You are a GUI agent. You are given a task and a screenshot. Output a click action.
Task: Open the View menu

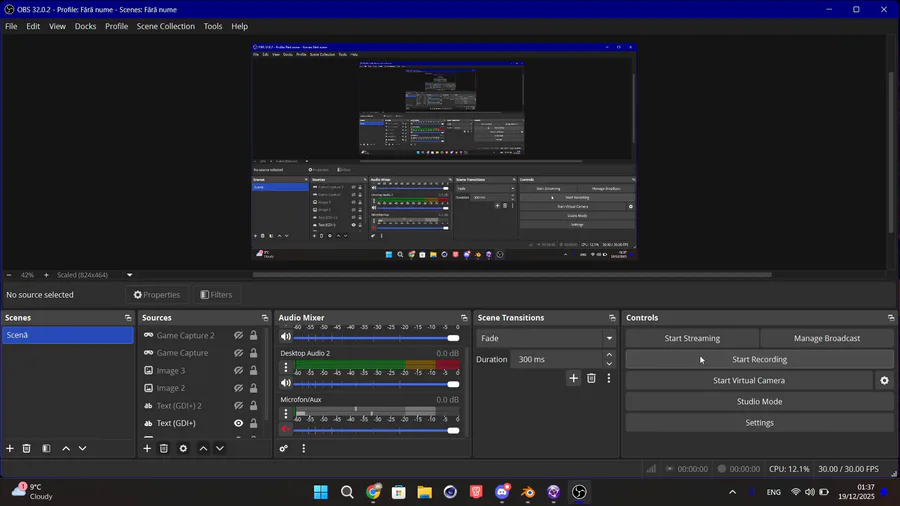pos(57,26)
